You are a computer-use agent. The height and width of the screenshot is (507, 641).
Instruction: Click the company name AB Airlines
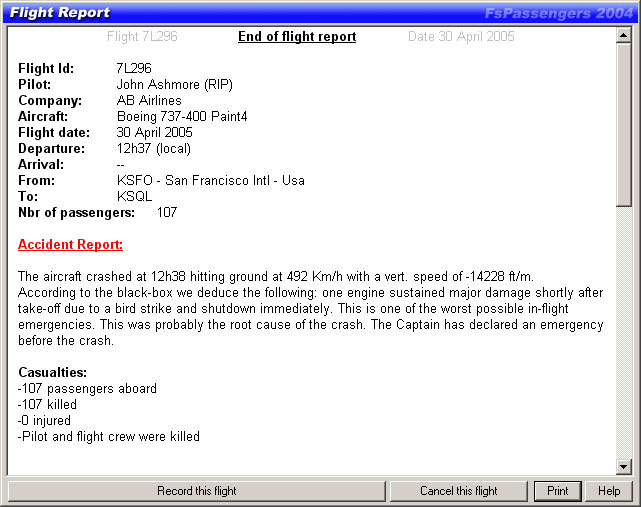[x=149, y=101]
